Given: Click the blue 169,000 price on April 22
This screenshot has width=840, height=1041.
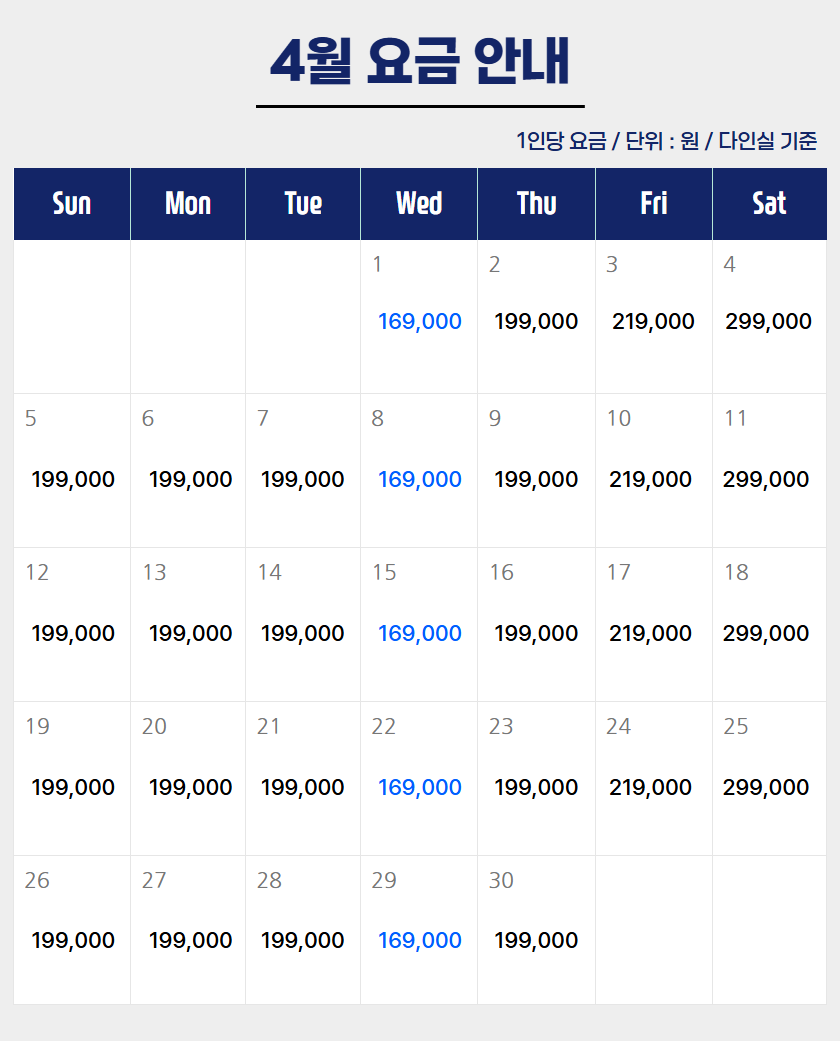Looking at the screenshot, I should coord(419,788).
